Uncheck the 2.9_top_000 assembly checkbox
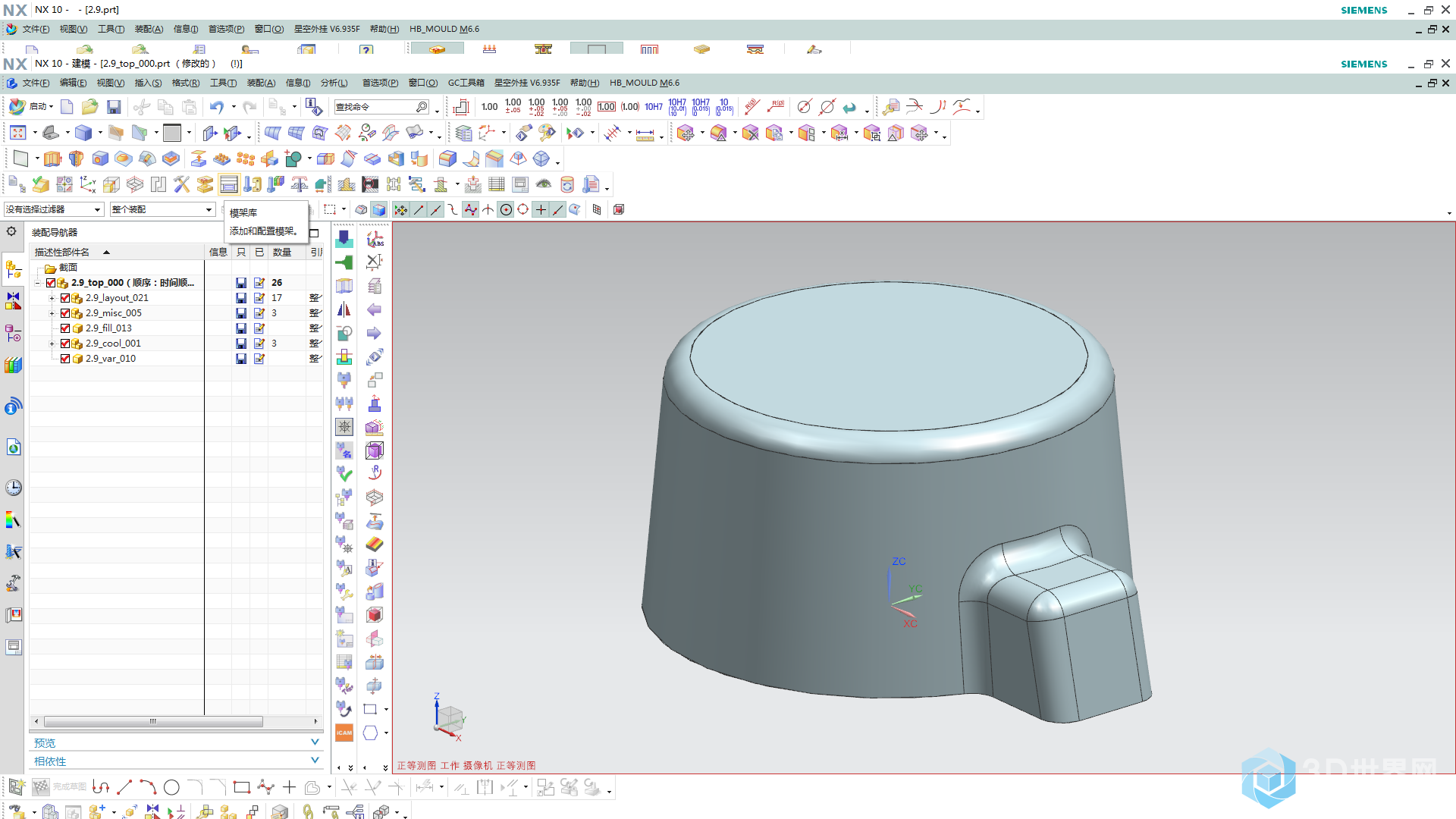Screen dimensions: 1456x819 click(x=51, y=283)
